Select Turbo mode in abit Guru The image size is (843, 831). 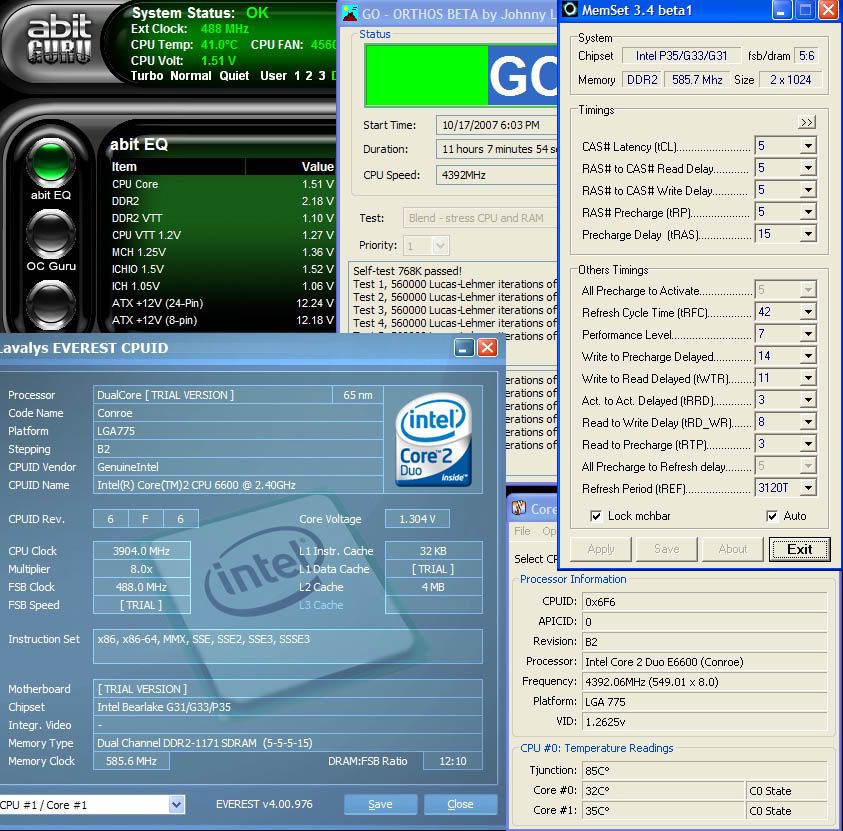coord(147,76)
